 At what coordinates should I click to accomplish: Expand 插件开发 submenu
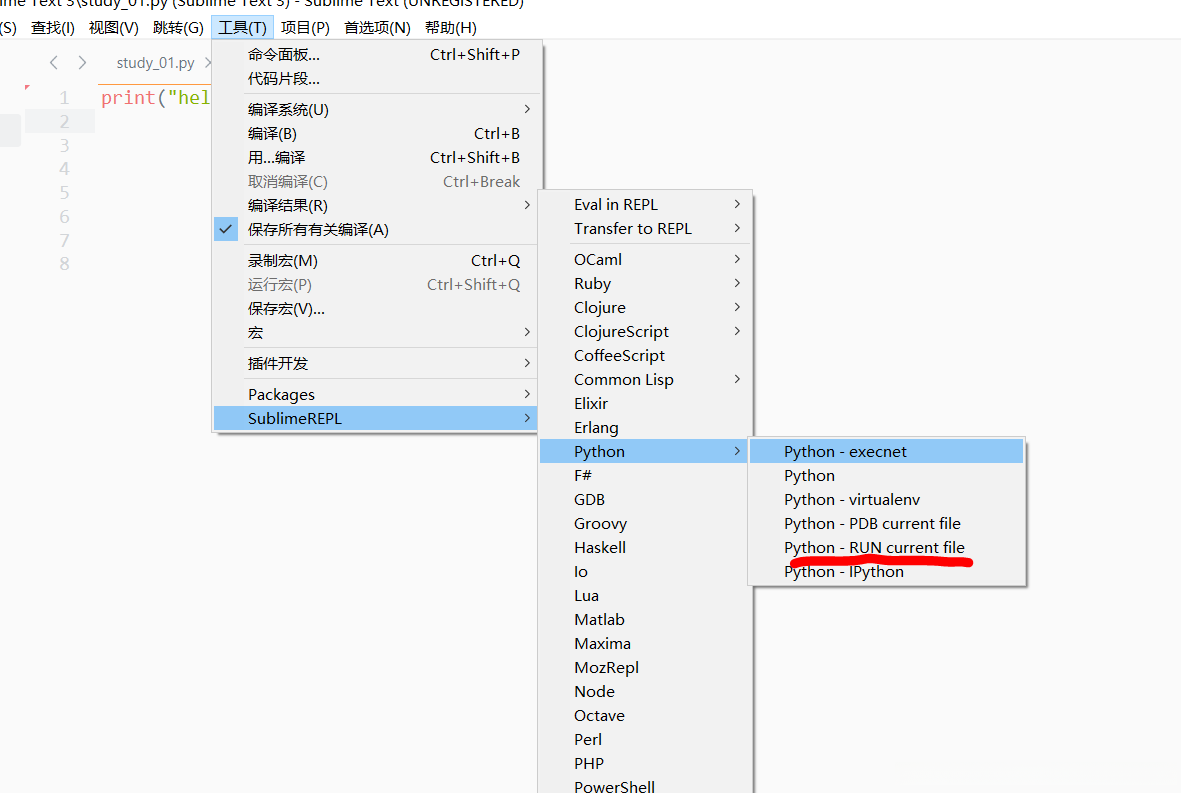(x=376, y=363)
